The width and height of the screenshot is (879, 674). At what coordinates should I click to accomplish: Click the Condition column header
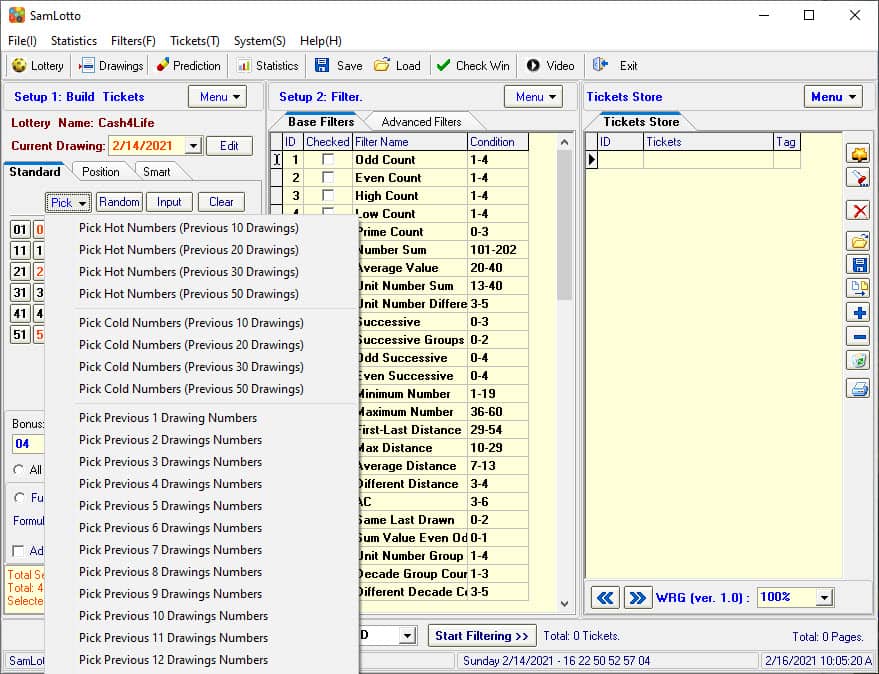(x=497, y=142)
